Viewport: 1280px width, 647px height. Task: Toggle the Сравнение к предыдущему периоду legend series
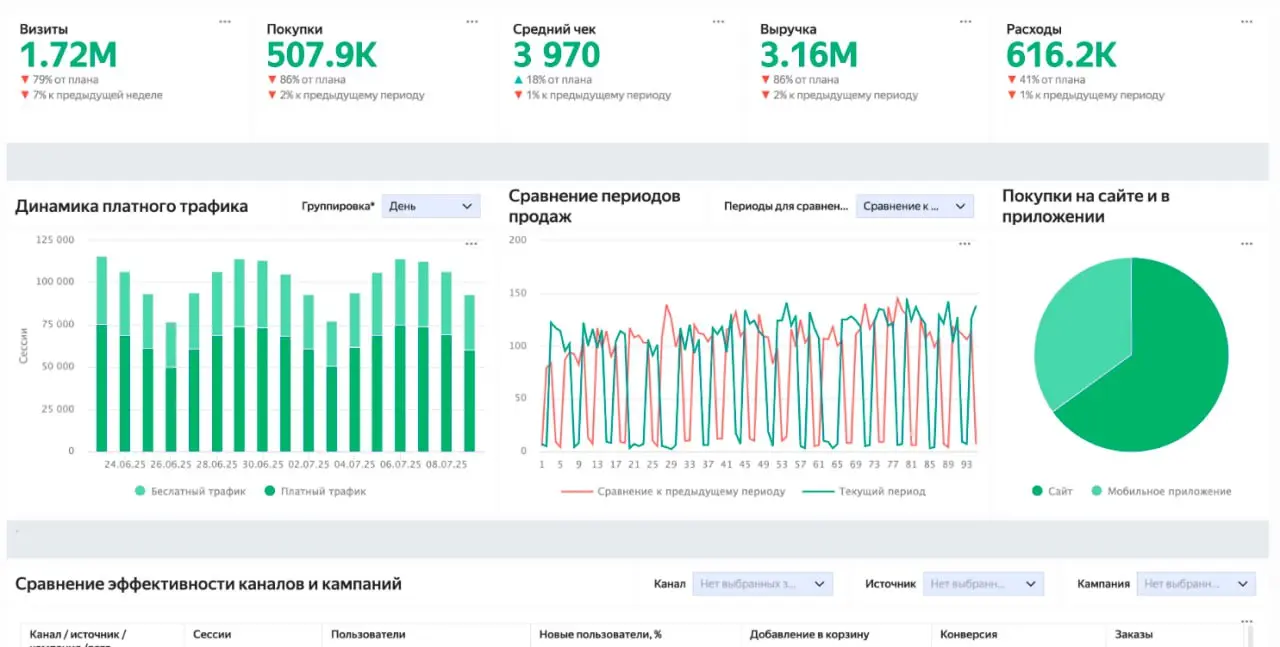[673, 491]
